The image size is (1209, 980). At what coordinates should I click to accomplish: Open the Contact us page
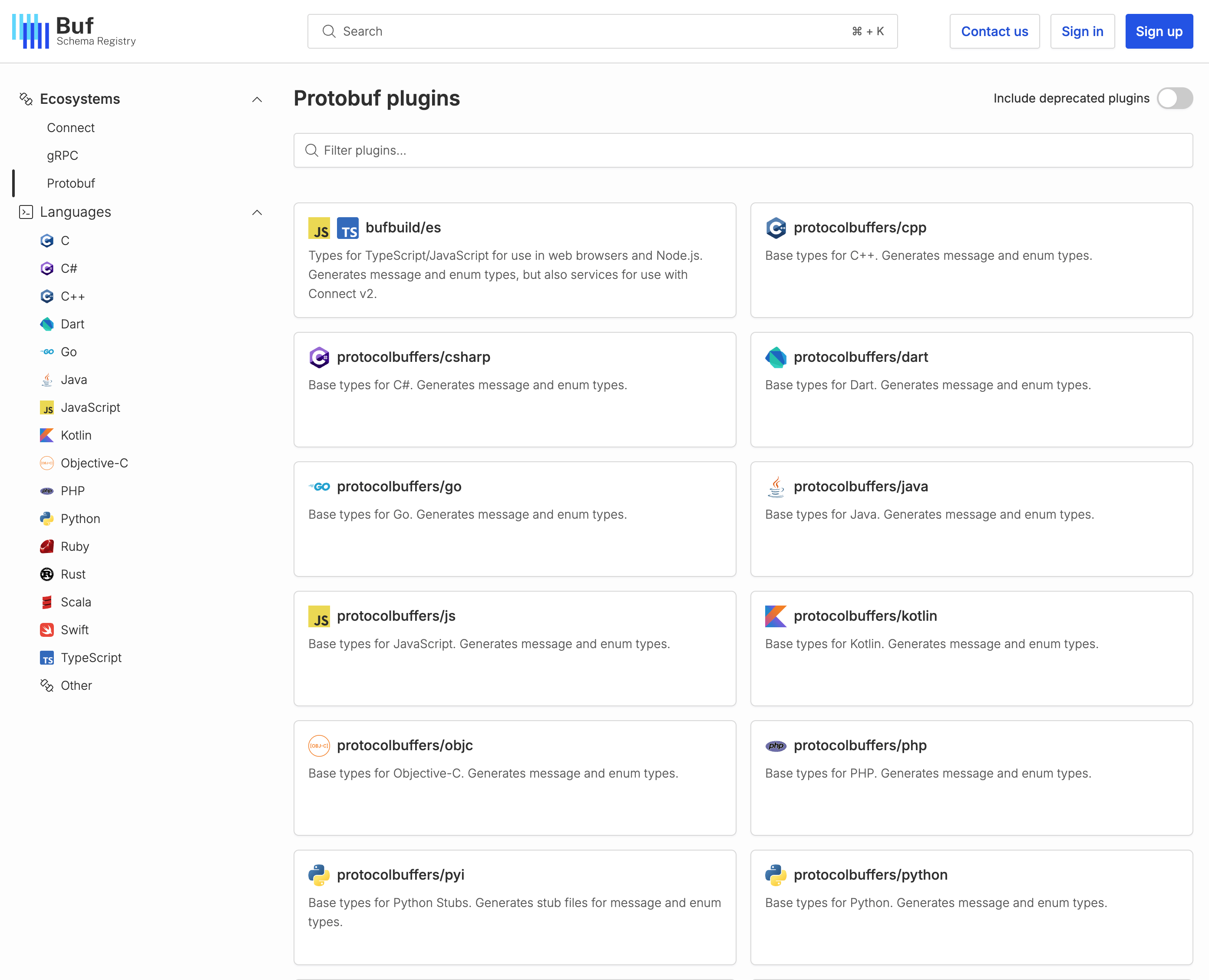tap(994, 31)
